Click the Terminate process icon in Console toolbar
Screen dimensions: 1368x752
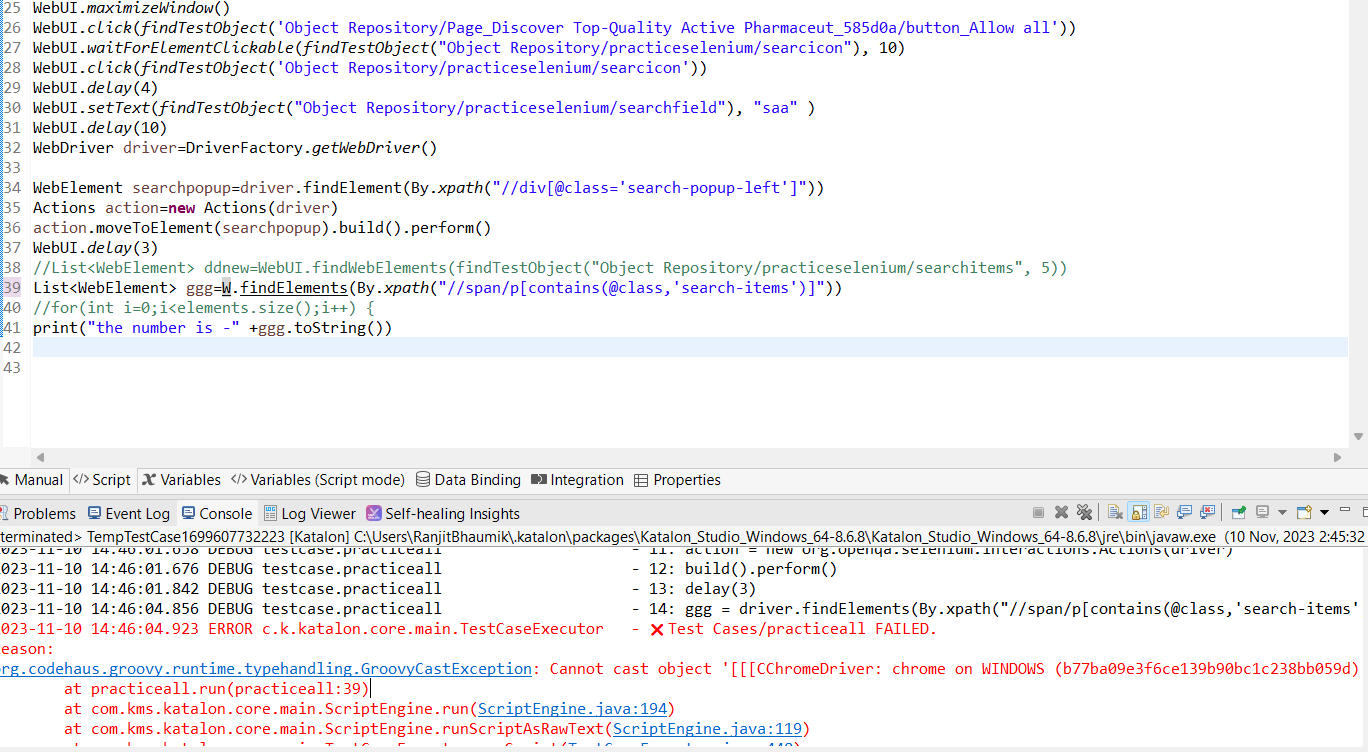[1039, 512]
